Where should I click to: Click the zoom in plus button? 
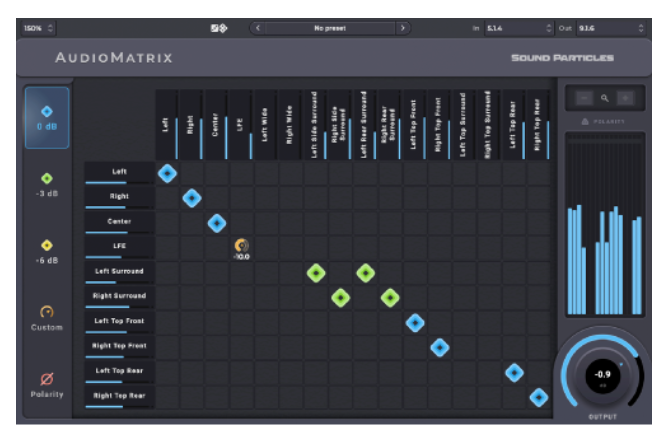pos(625,99)
